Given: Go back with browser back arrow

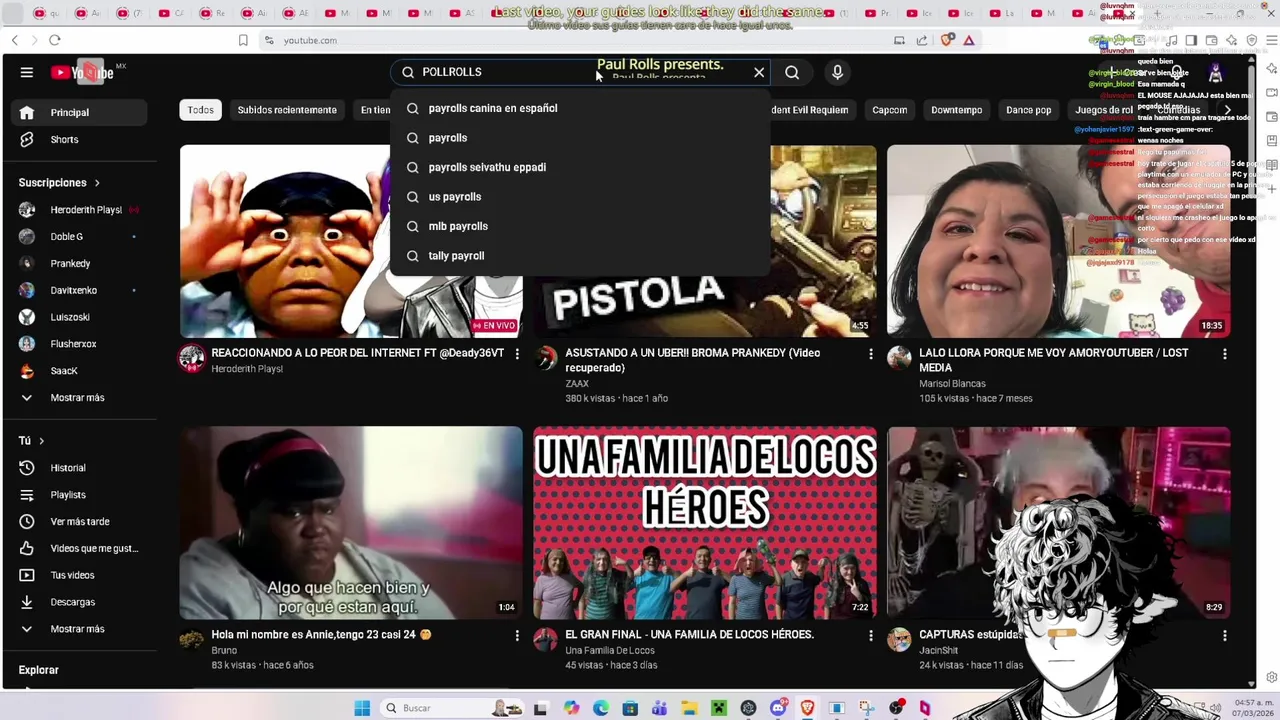Looking at the screenshot, I should (15, 40).
